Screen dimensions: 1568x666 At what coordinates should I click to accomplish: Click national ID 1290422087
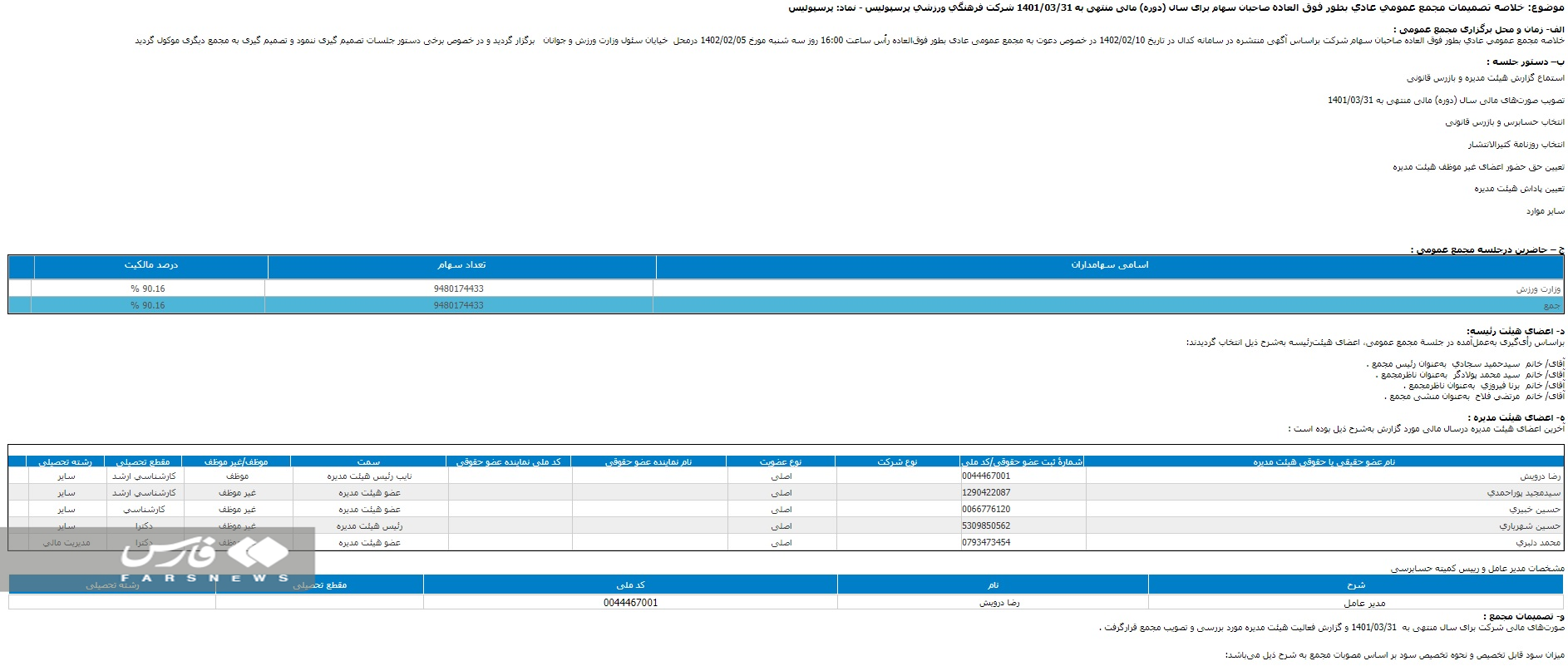[x=986, y=493]
